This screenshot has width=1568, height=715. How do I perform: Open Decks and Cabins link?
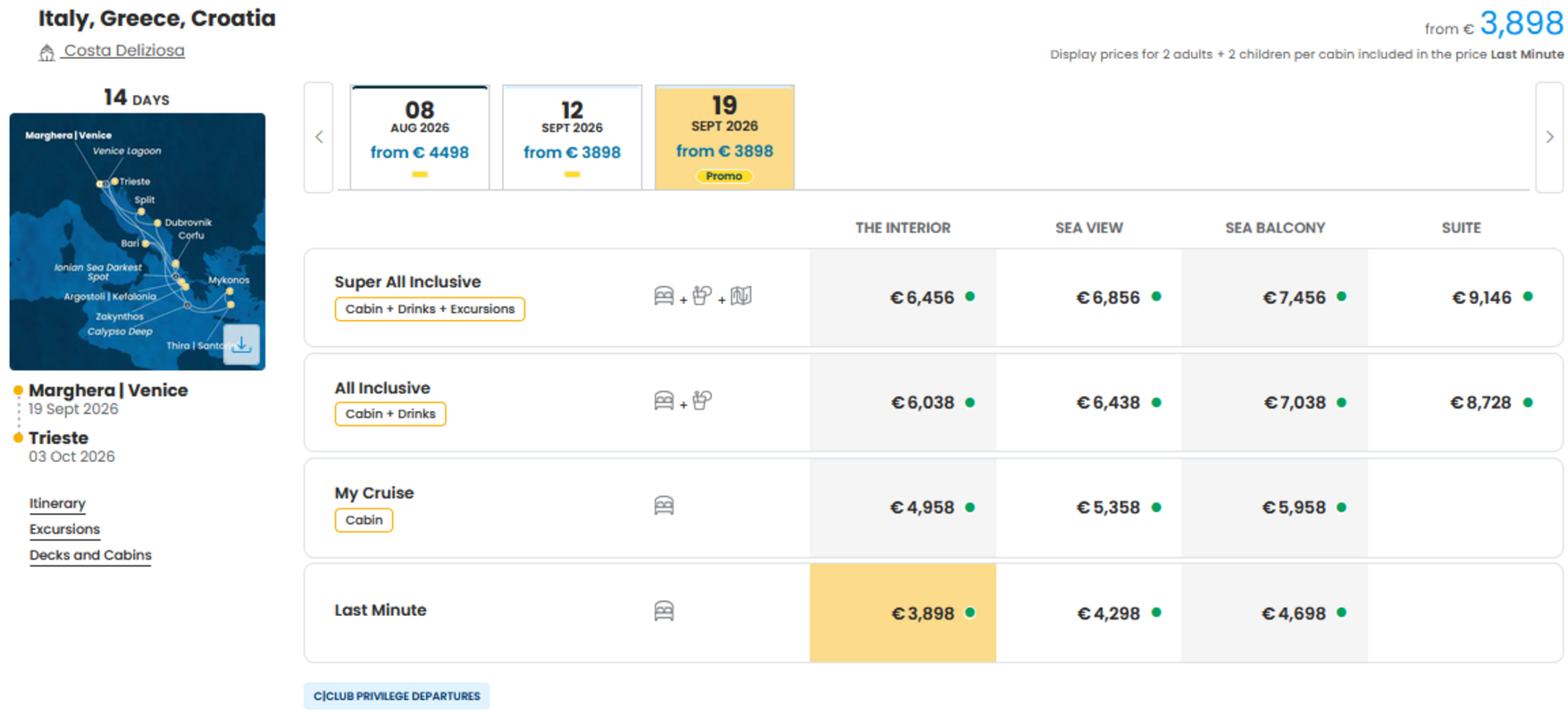coord(90,555)
